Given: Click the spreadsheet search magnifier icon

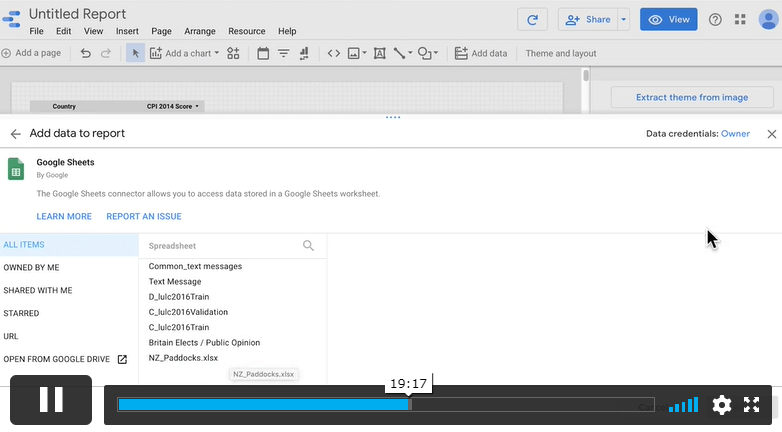Looking at the screenshot, I should click(x=308, y=245).
